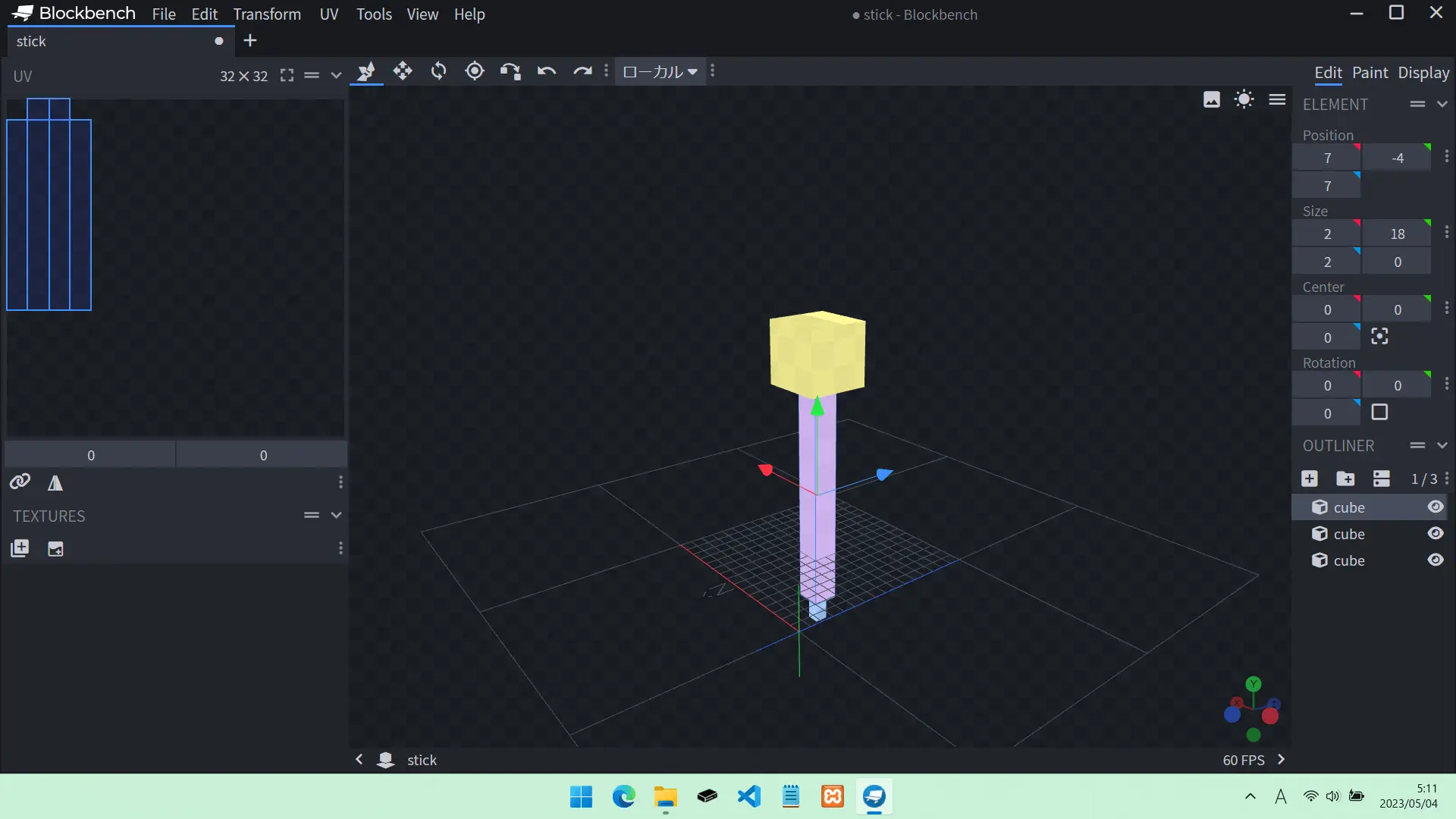Toggle viewport shading sun icon

[1244, 99]
